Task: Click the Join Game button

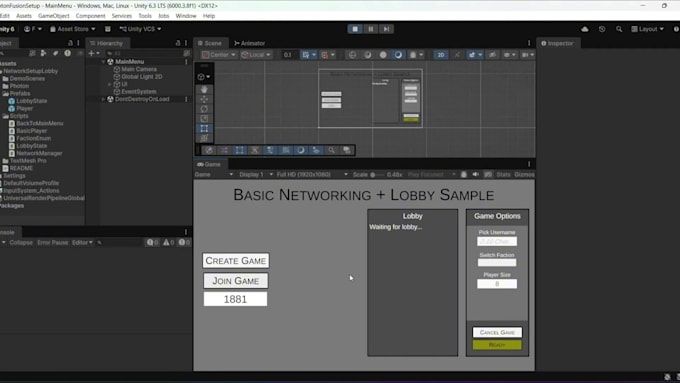Action: pyautogui.click(x=235, y=281)
